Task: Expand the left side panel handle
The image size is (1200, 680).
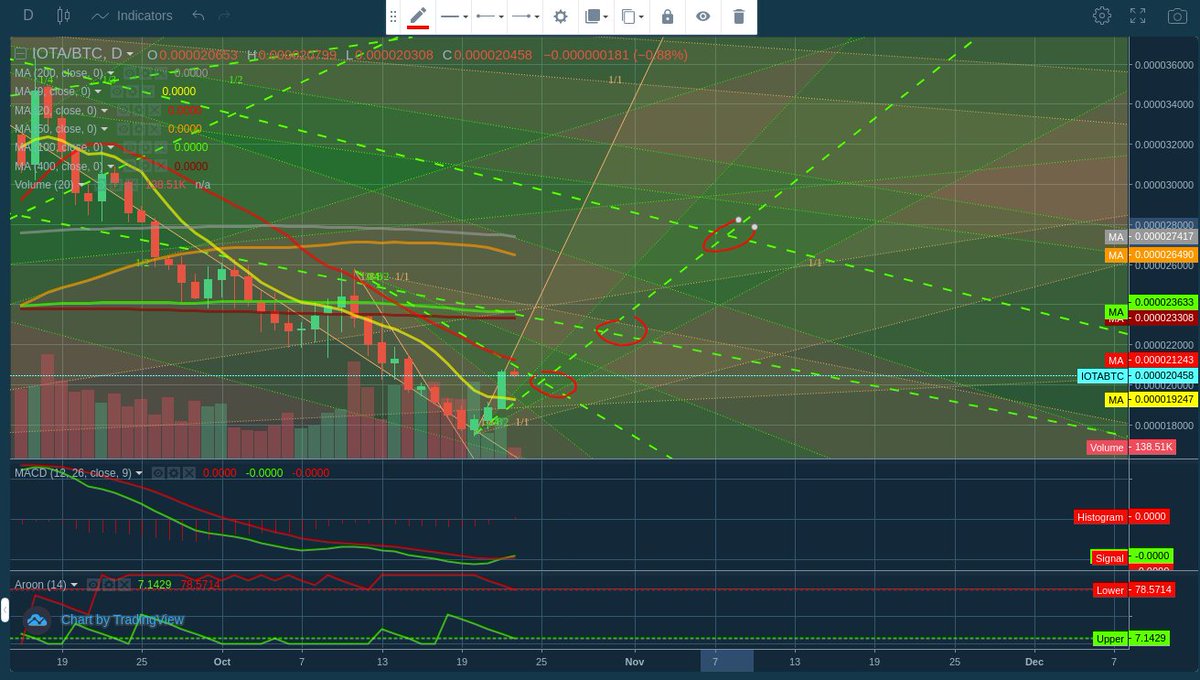Action: click(4, 610)
